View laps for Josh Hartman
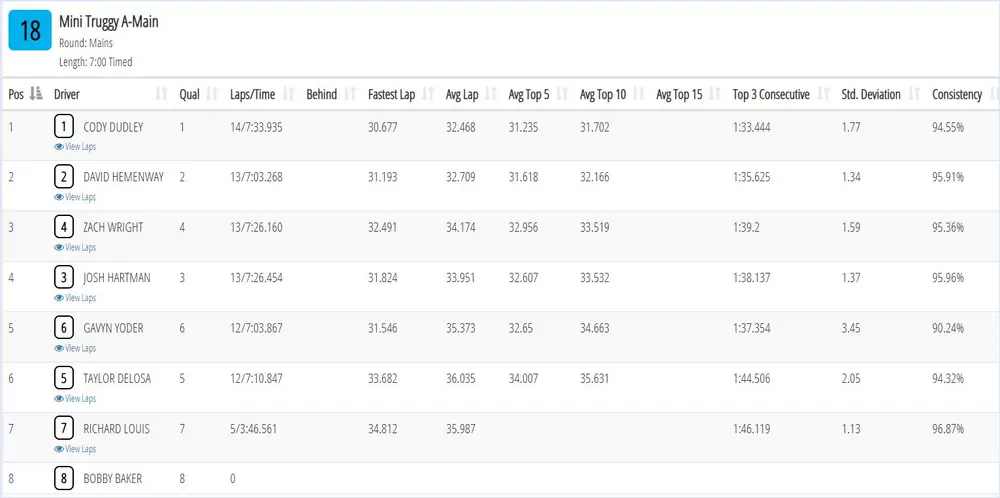 click(x=75, y=298)
